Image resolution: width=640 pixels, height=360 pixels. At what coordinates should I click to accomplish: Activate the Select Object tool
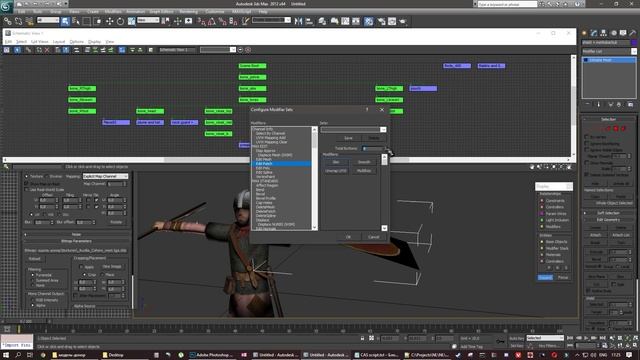click(65, 21)
